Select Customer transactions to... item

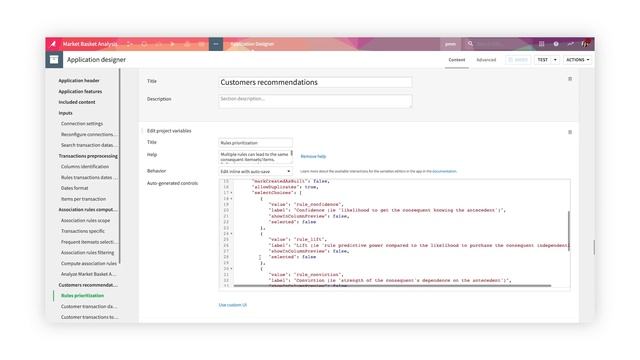pyautogui.click(x=89, y=317)
